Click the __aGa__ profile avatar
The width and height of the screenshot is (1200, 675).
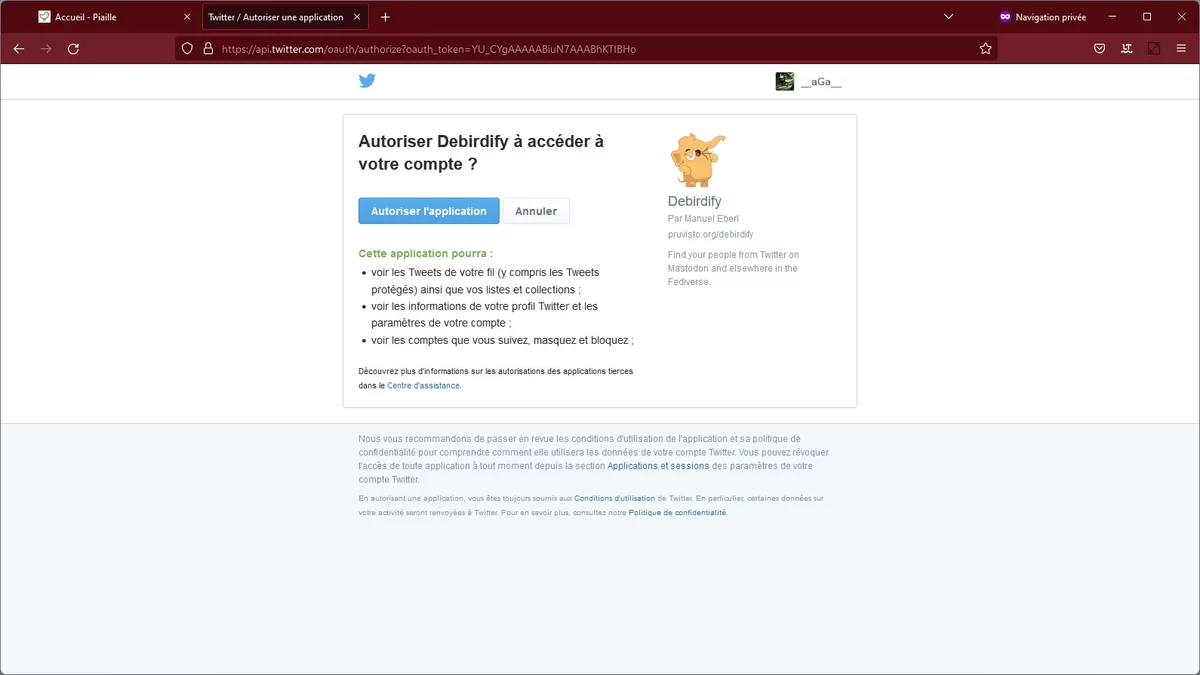(784, 82)
